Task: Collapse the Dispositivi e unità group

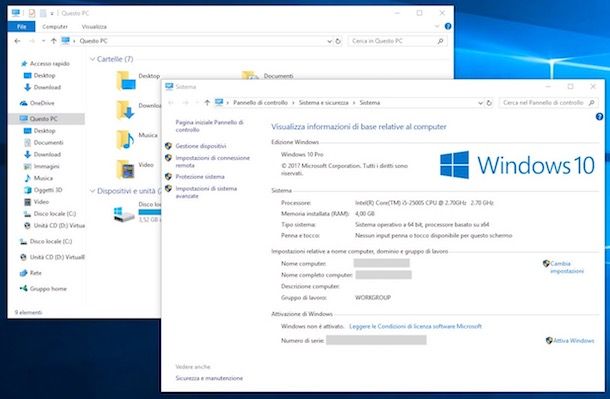Action: point(93,191)
